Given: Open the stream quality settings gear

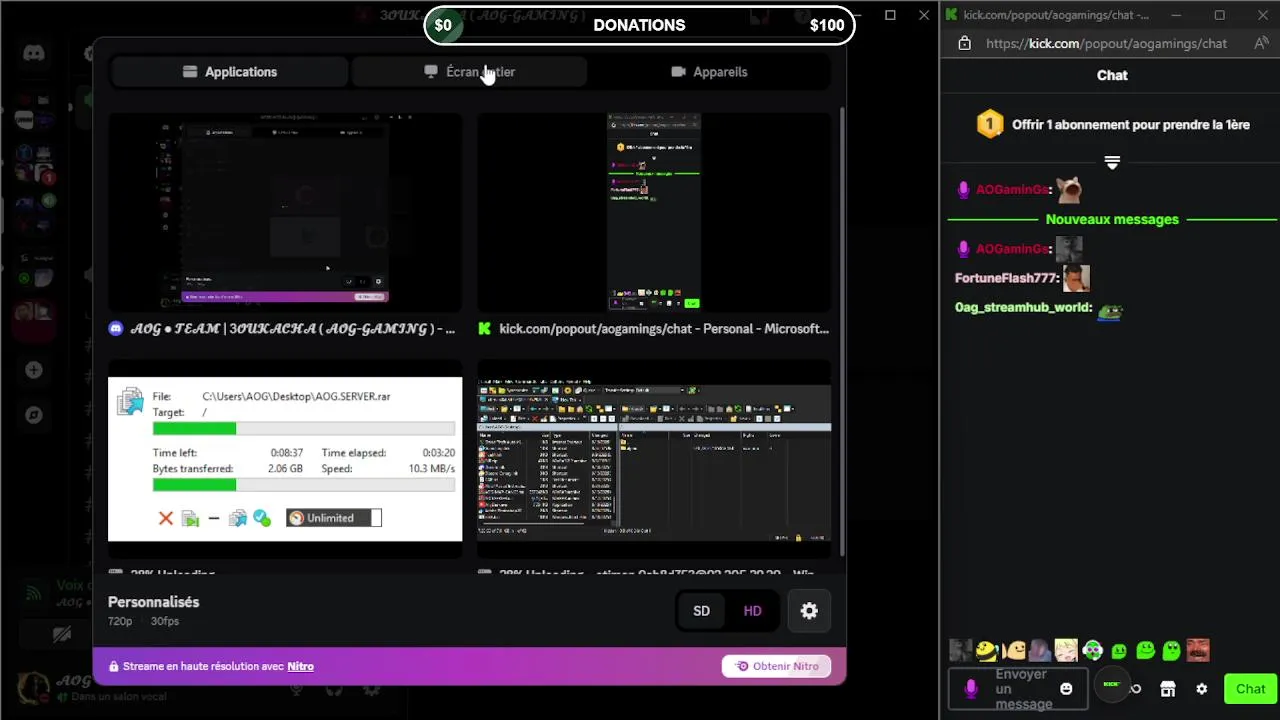Looking at the screenshot, I should point(809,611).
